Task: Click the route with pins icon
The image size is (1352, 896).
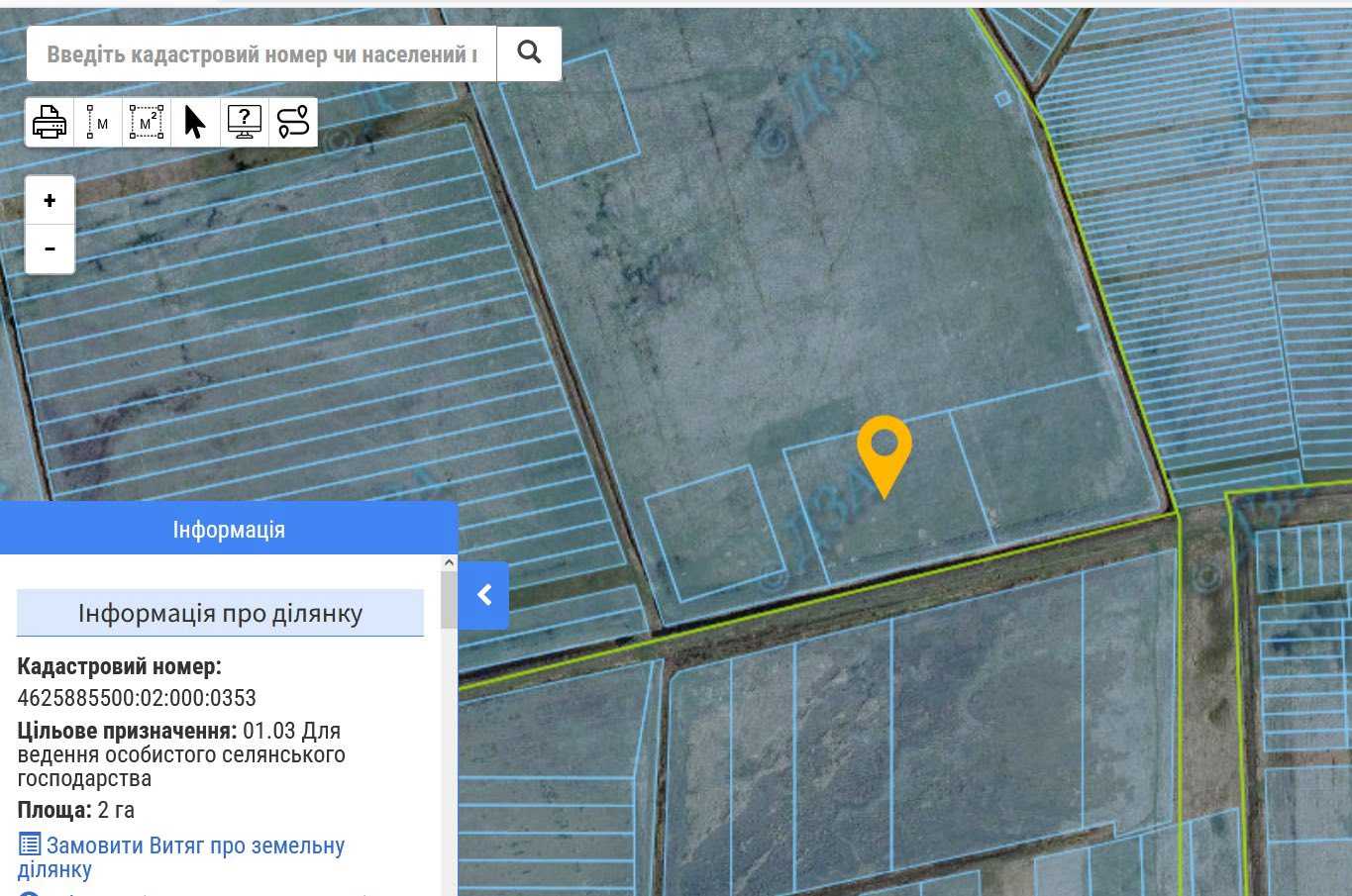Action: pos(293,123)
